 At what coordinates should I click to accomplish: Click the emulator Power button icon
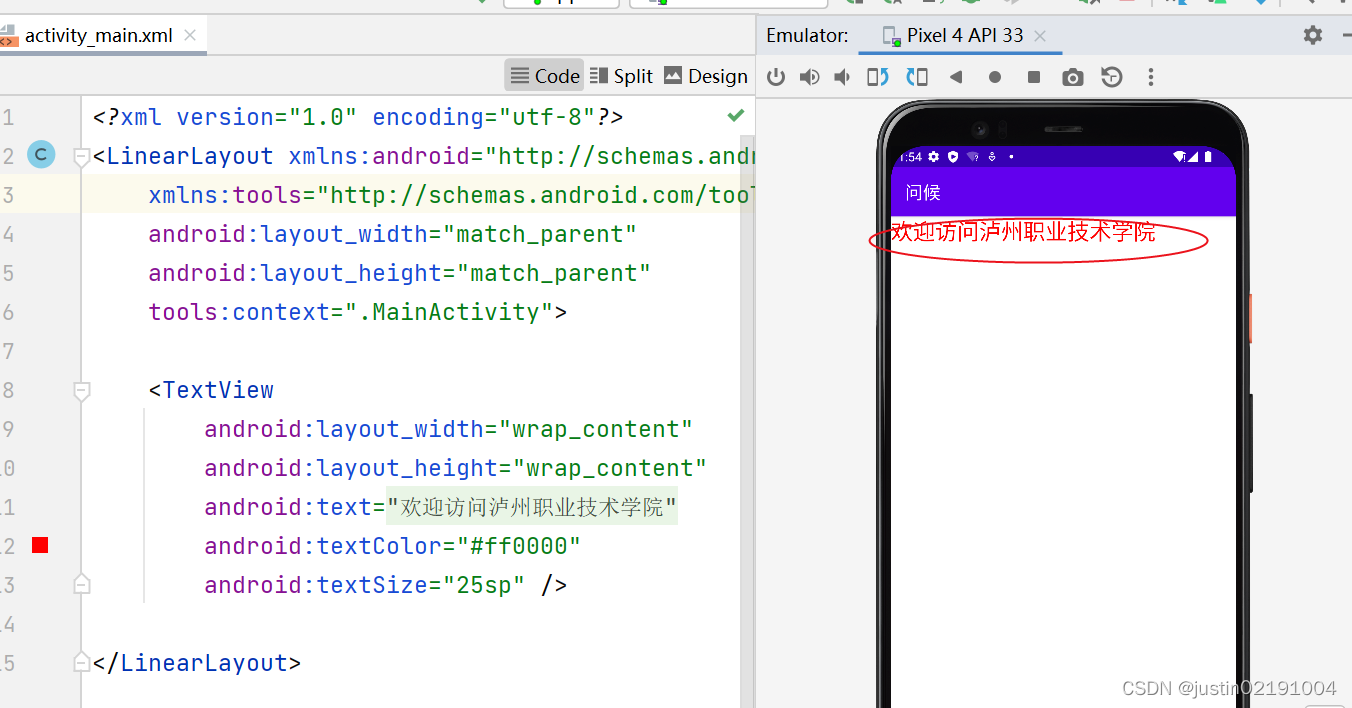776,77
